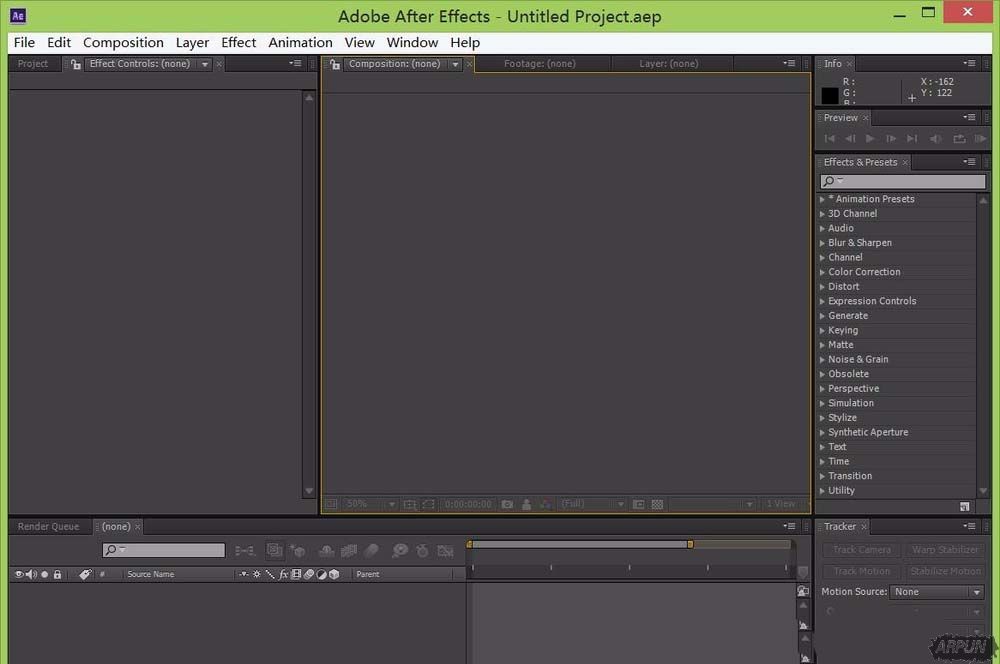Click the black color swatch in Info panel

coord(829,96)
